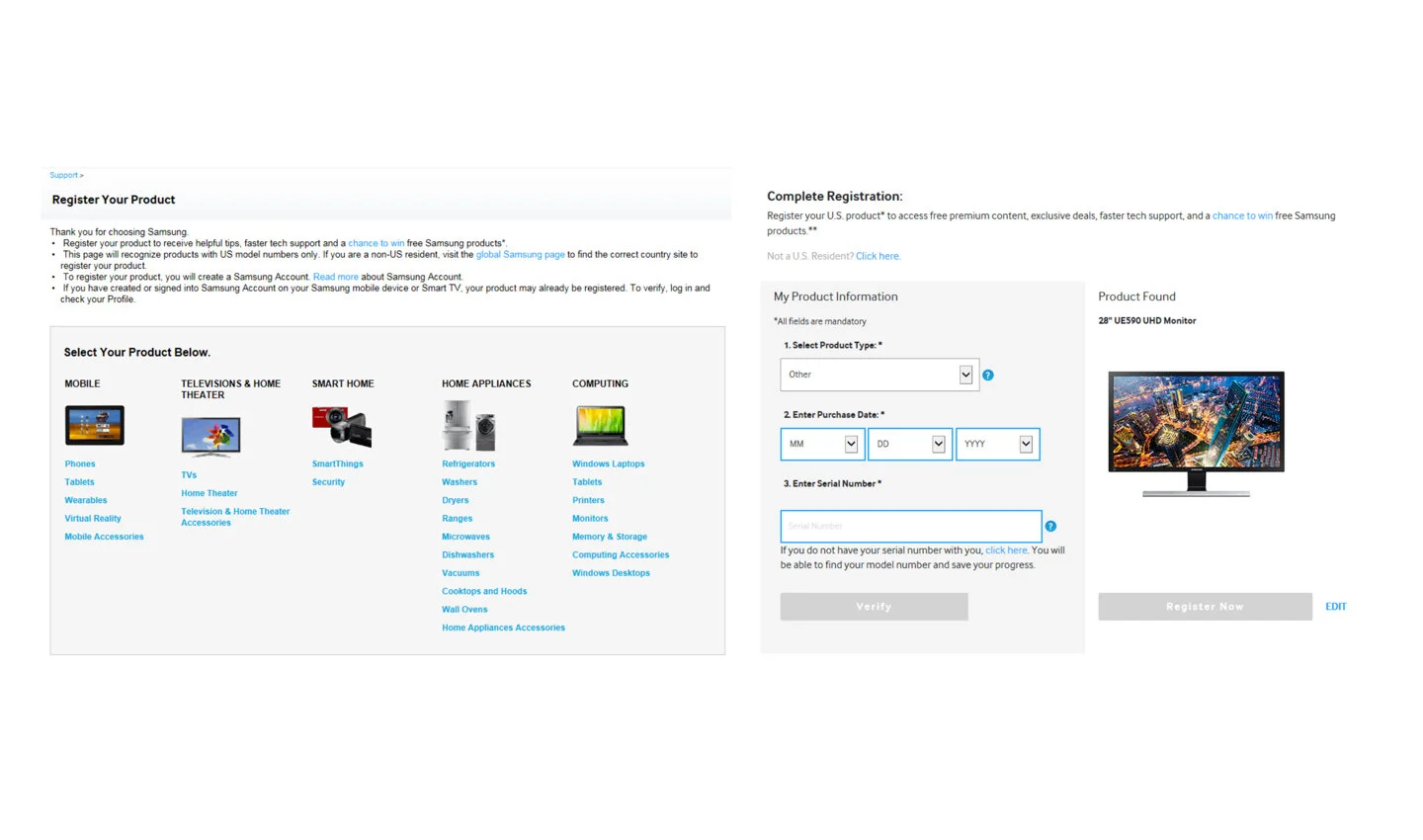Screen dimensions: 1423x840
Task: Click the '*All fields are mandatory' note
Action: pyautogui.click(x=820, y=321)
